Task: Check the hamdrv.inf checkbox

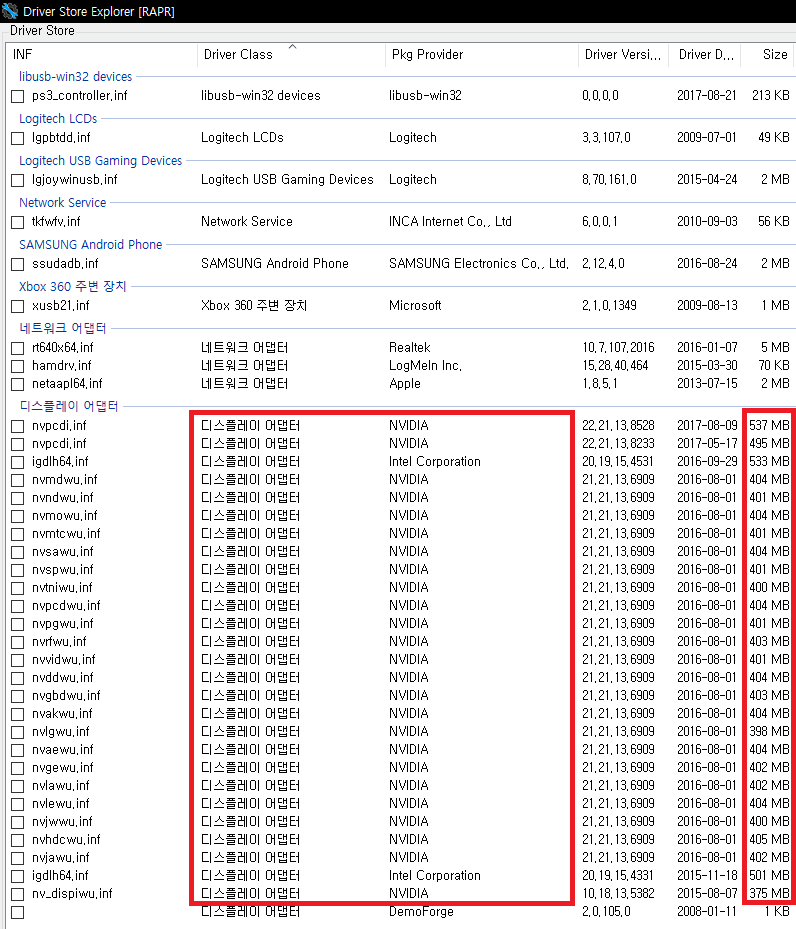Action: pos(18,366)
